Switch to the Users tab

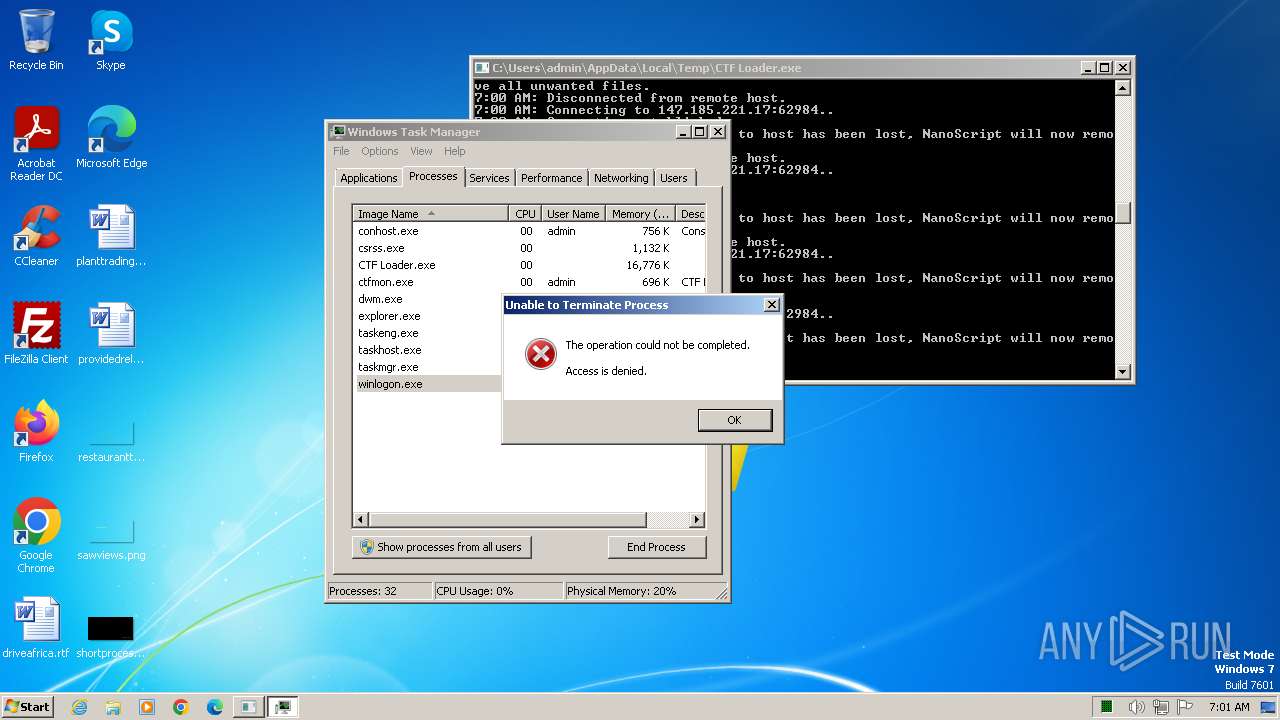pos(674,178)
